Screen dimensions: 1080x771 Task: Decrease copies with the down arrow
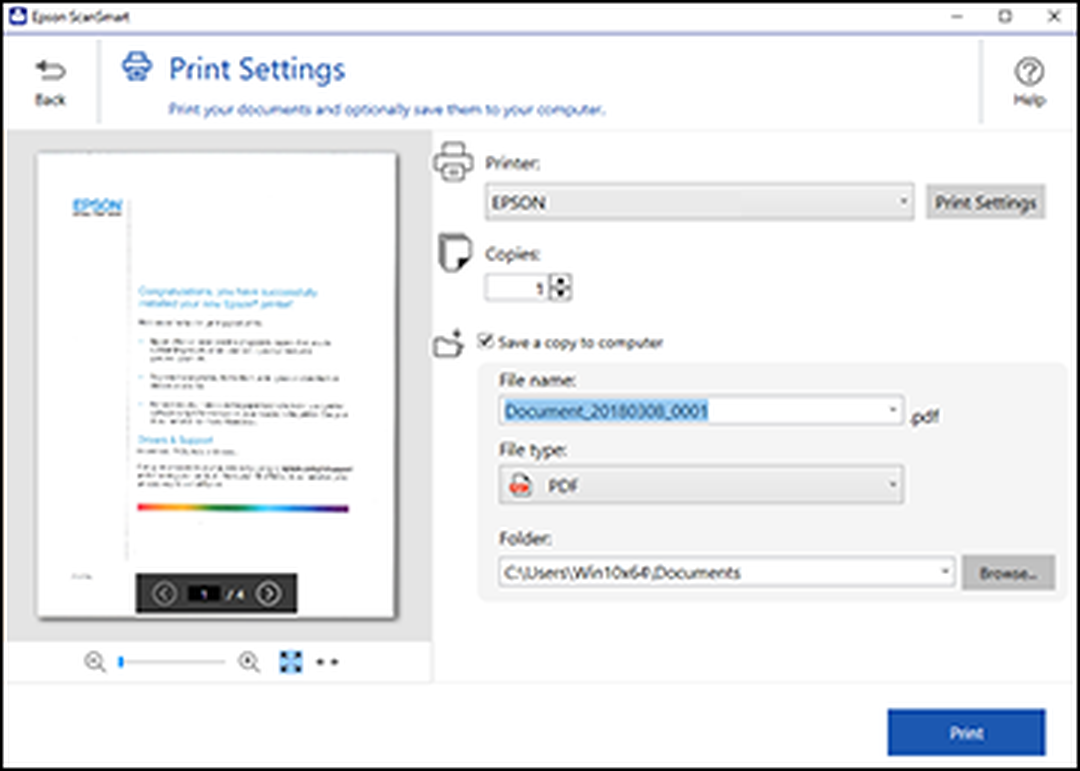(561, 294)
